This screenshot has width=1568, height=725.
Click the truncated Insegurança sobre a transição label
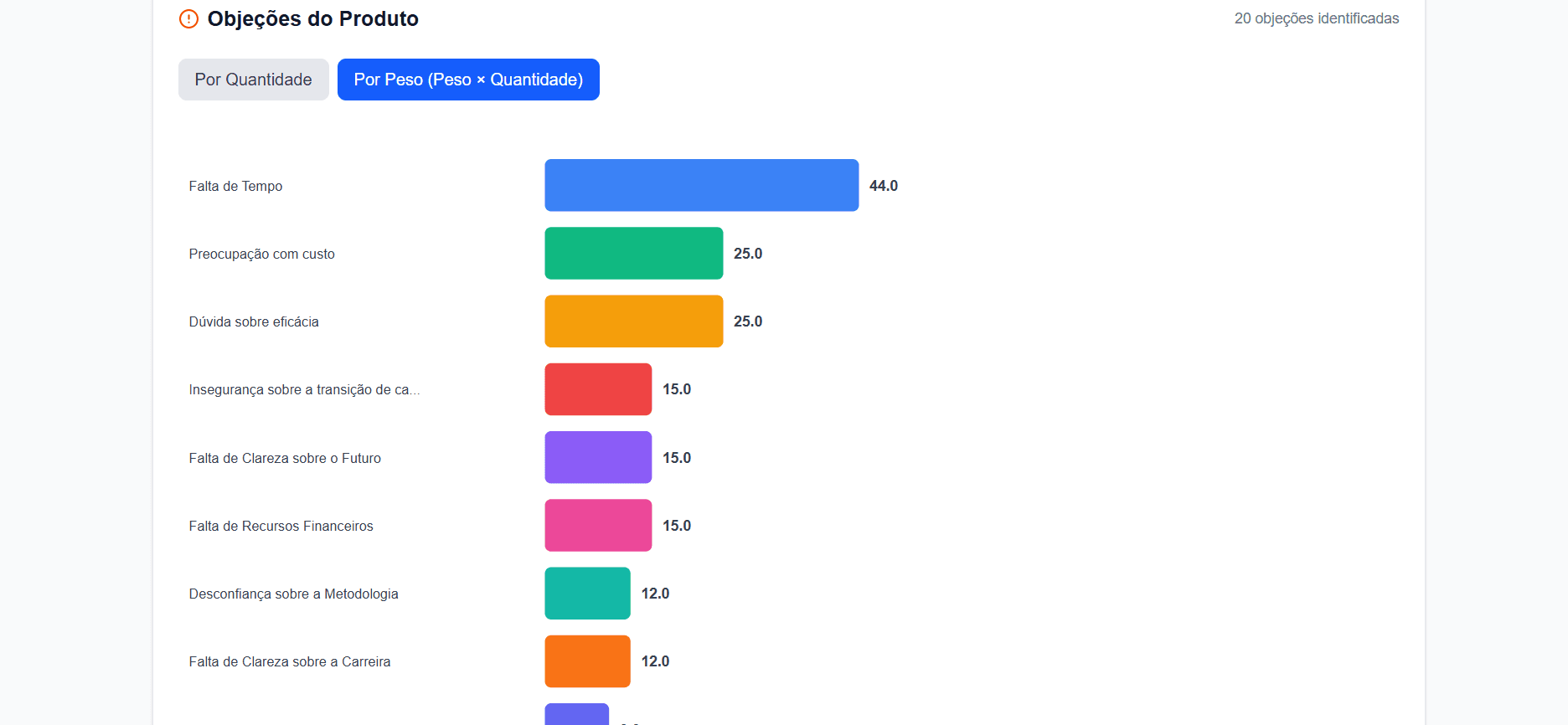(x=304, y=389)
